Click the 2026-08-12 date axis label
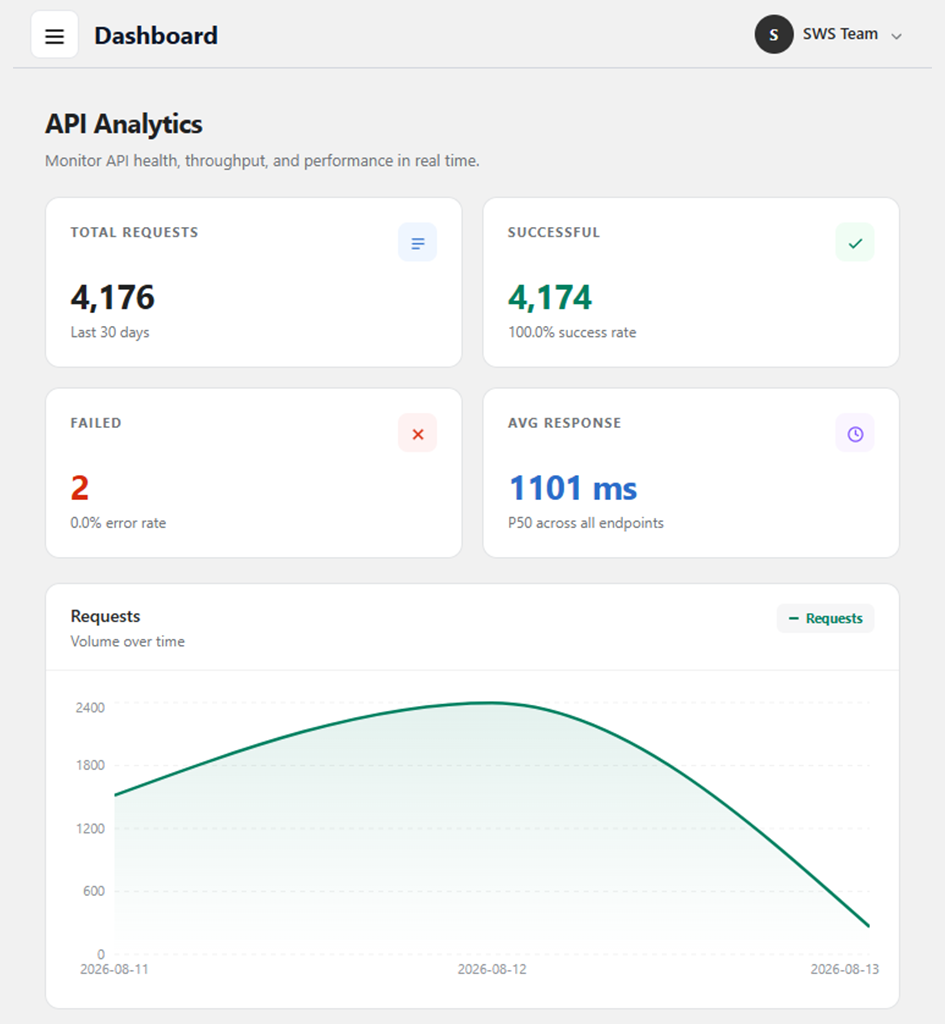945x1024 pixels. [x=492, y=969]
